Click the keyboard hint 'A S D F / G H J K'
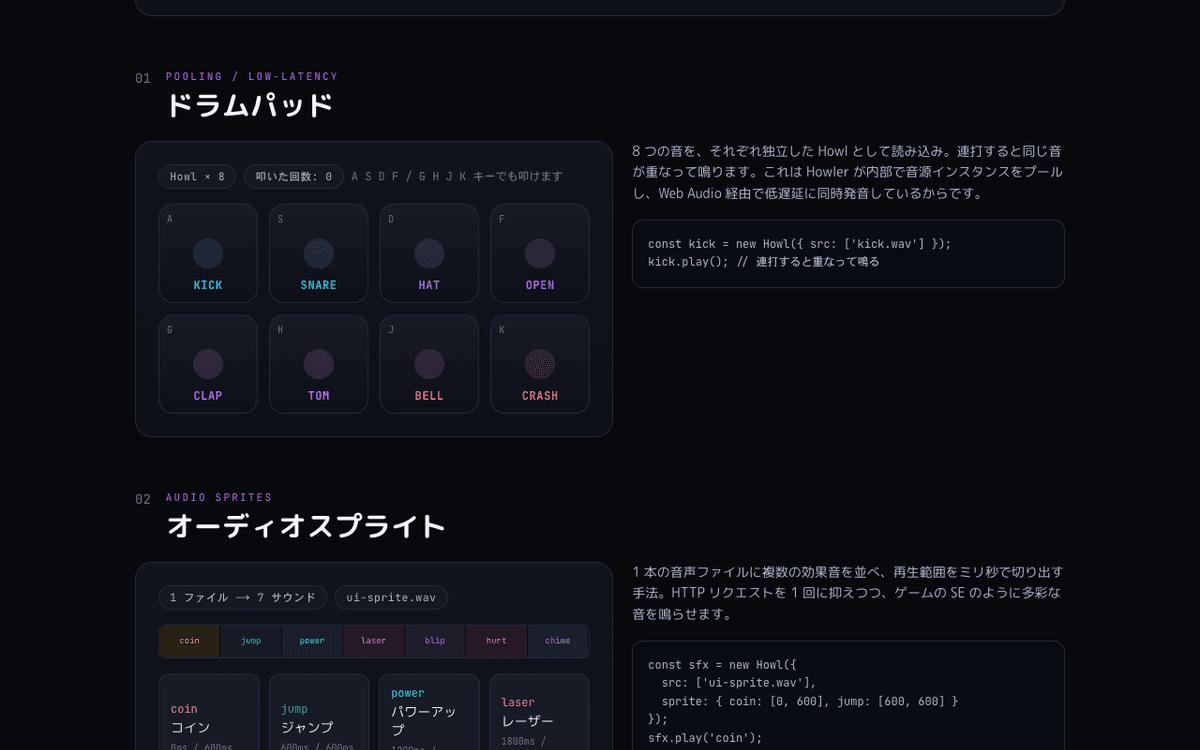The width and height of the screenshot is (1200, 750). (x=457, y=177)
